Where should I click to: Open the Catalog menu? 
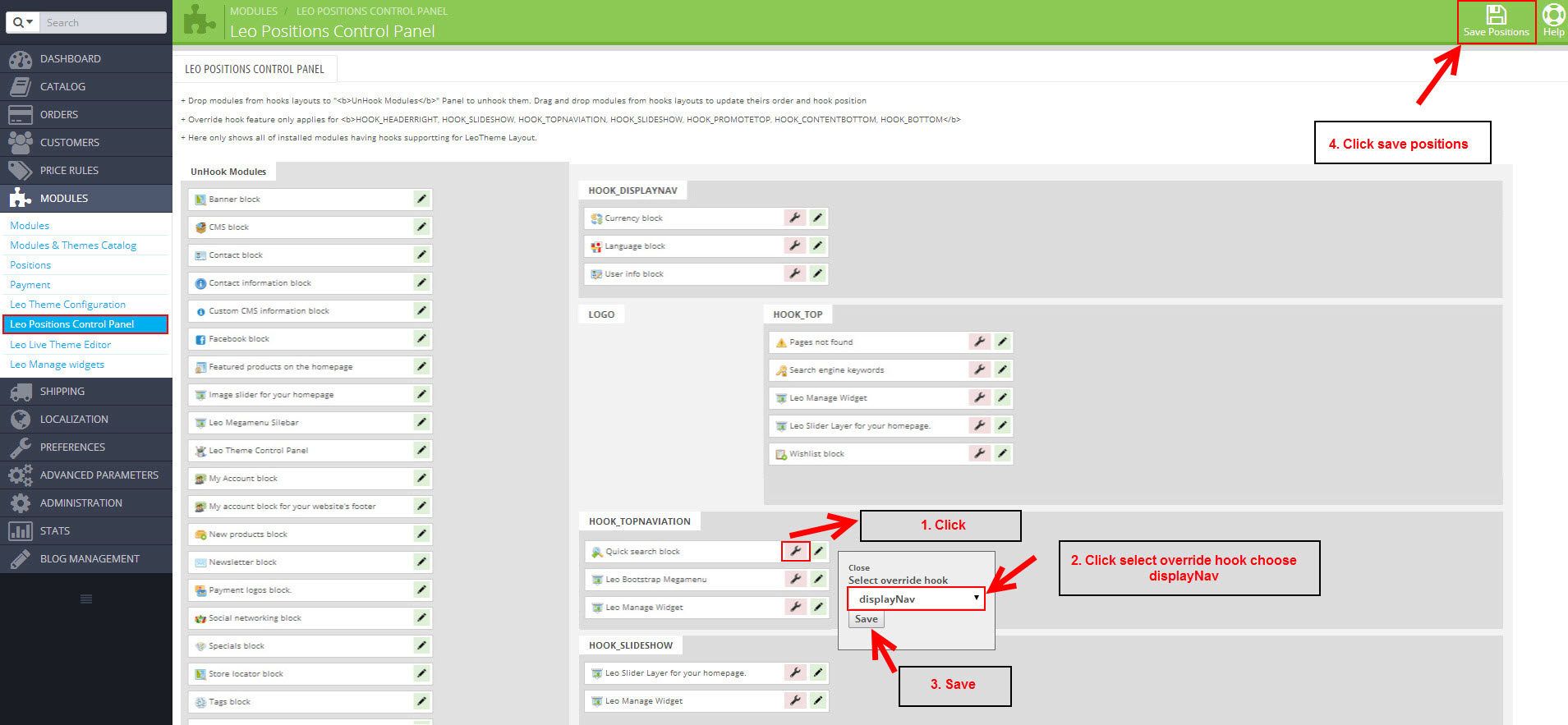pos(86,86)
